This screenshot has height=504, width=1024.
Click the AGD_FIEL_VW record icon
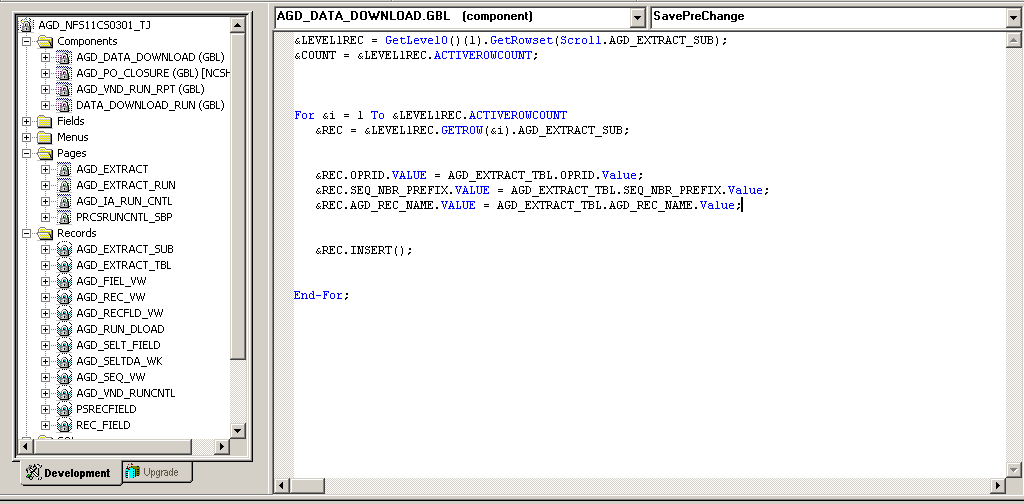point(63,281)
